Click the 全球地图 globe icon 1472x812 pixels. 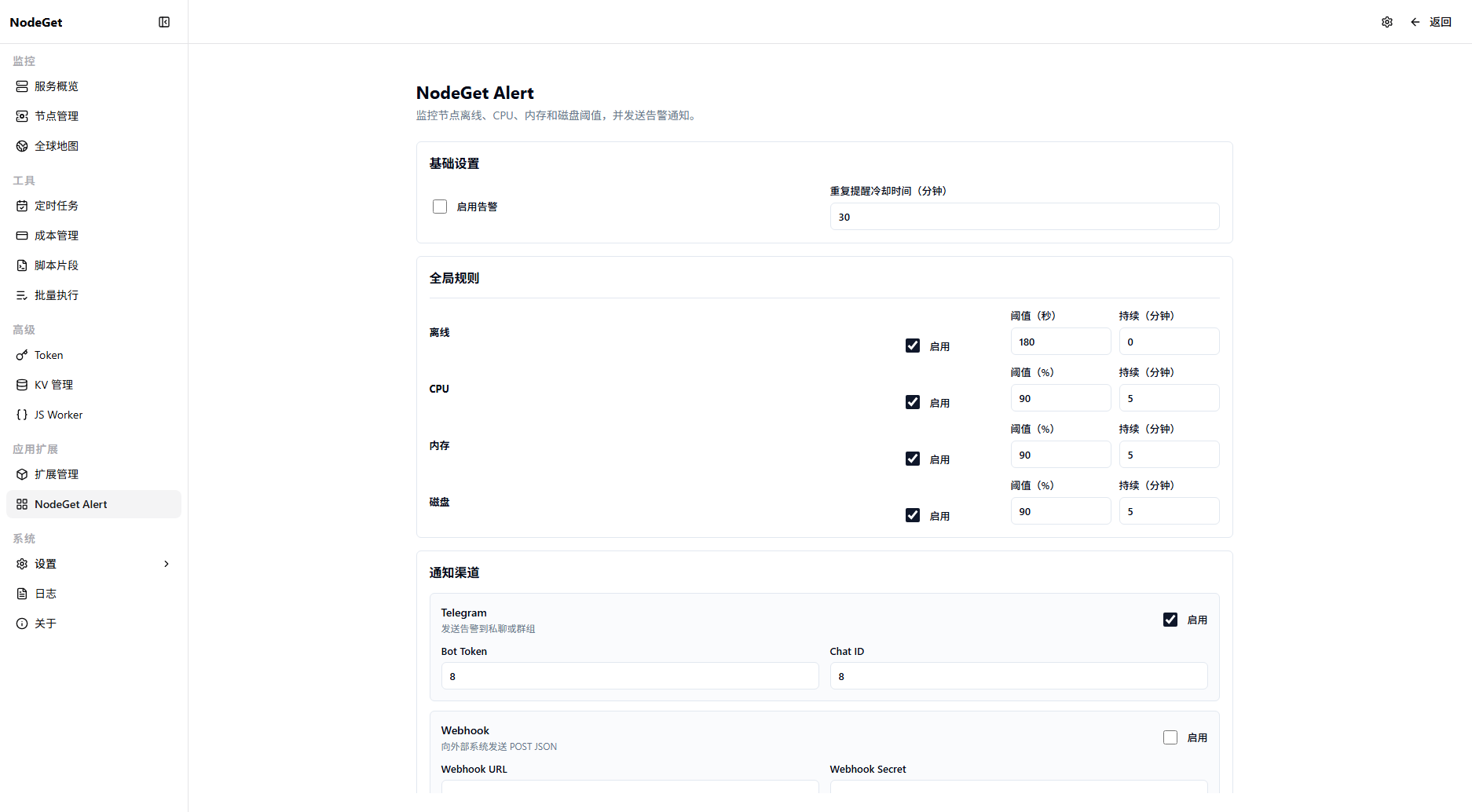(x=22, y=146)
